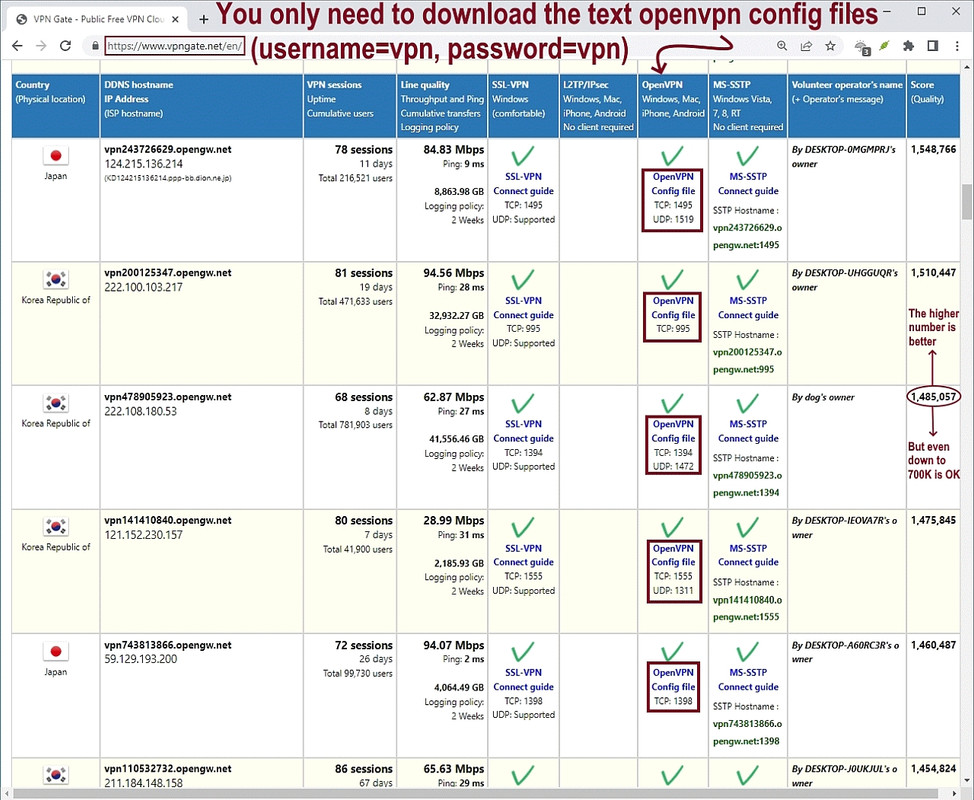View site security lock information

[95, 45]
